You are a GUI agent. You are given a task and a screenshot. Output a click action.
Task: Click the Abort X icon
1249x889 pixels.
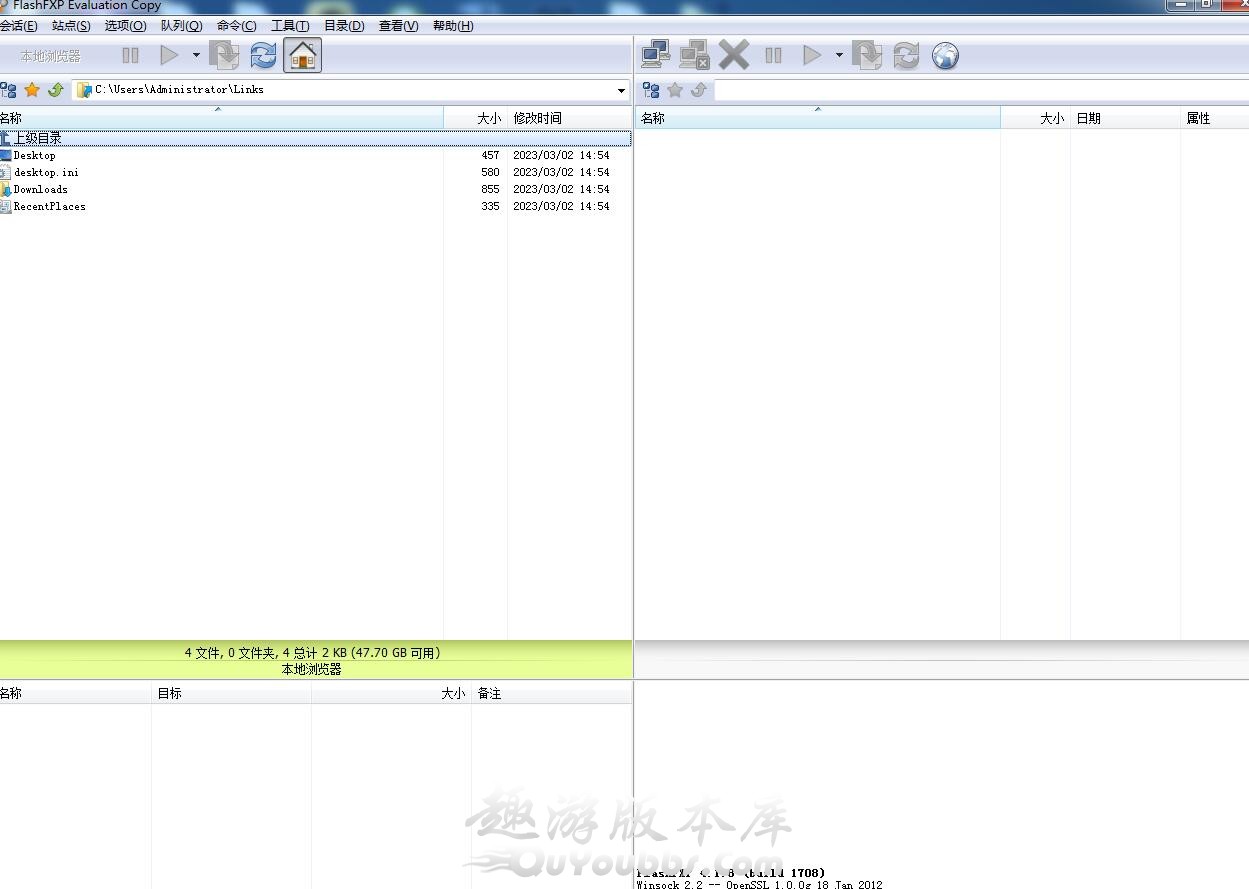pyautogui.click(x=734, y=55)
